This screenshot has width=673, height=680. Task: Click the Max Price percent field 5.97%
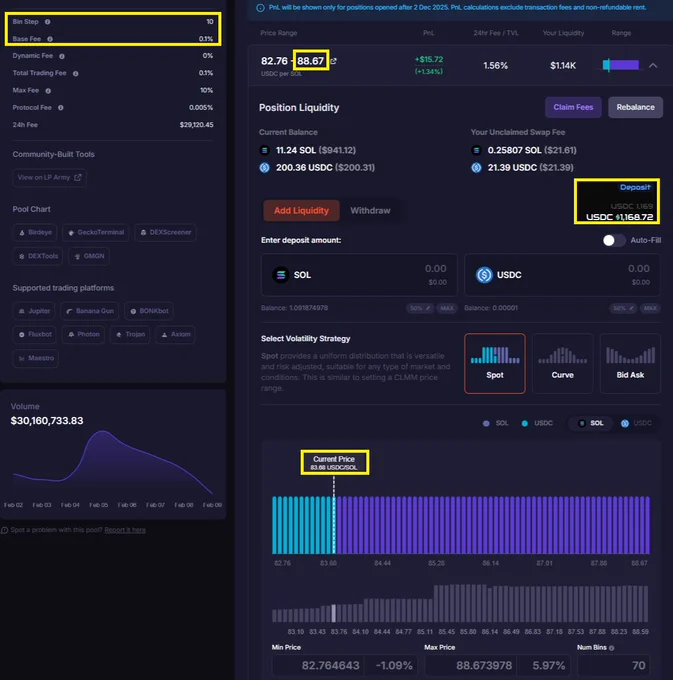(546, 666)
